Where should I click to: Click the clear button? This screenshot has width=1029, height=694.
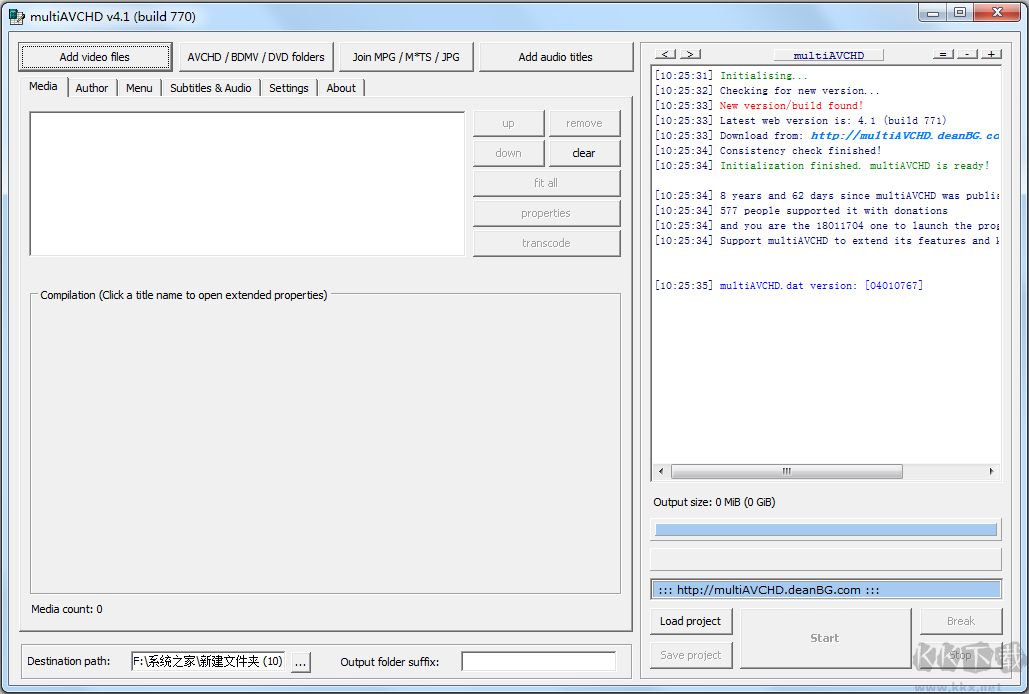(584, 153)
